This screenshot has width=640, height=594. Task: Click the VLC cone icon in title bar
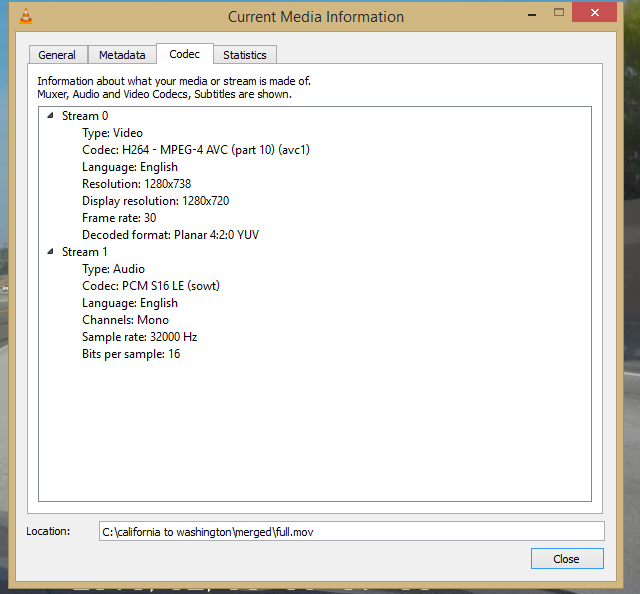26,16
